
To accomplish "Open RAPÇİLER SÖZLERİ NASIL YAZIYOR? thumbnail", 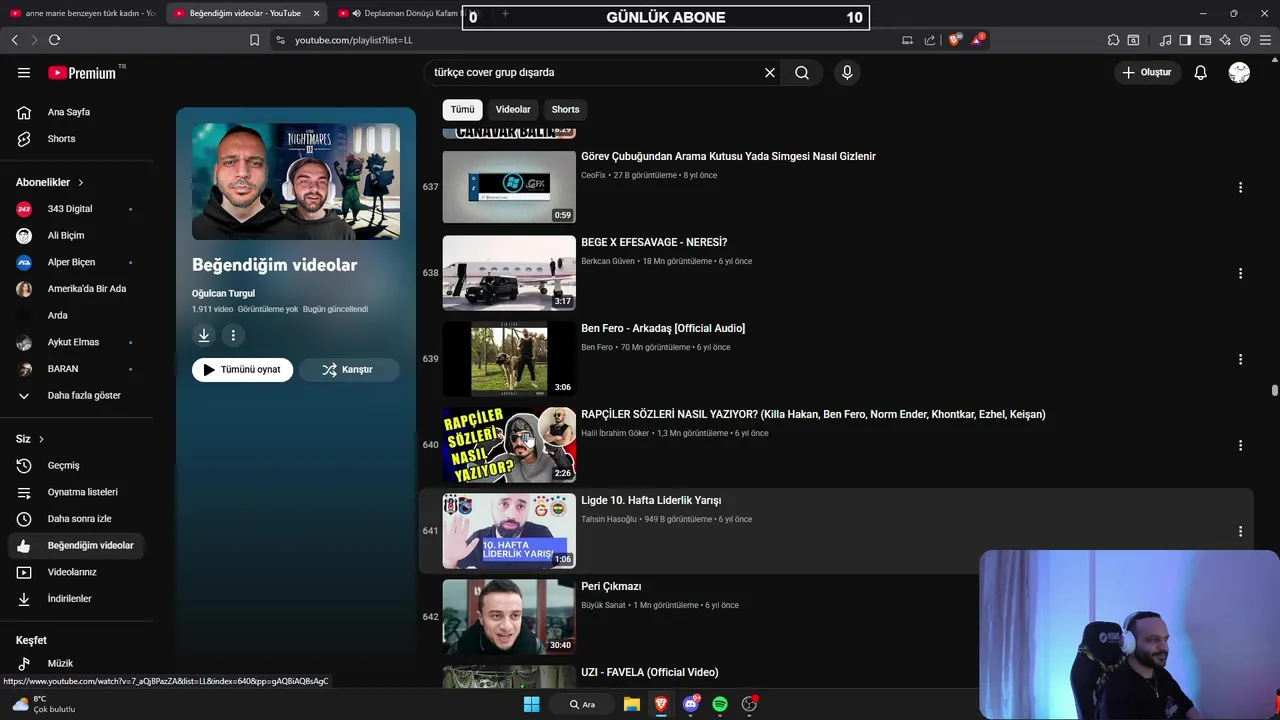I will click(x=509, y=445).
